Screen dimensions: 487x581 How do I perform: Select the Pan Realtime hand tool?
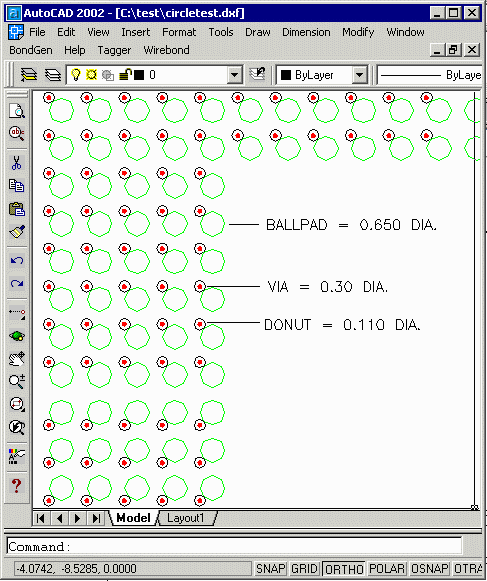coord(17,359)
